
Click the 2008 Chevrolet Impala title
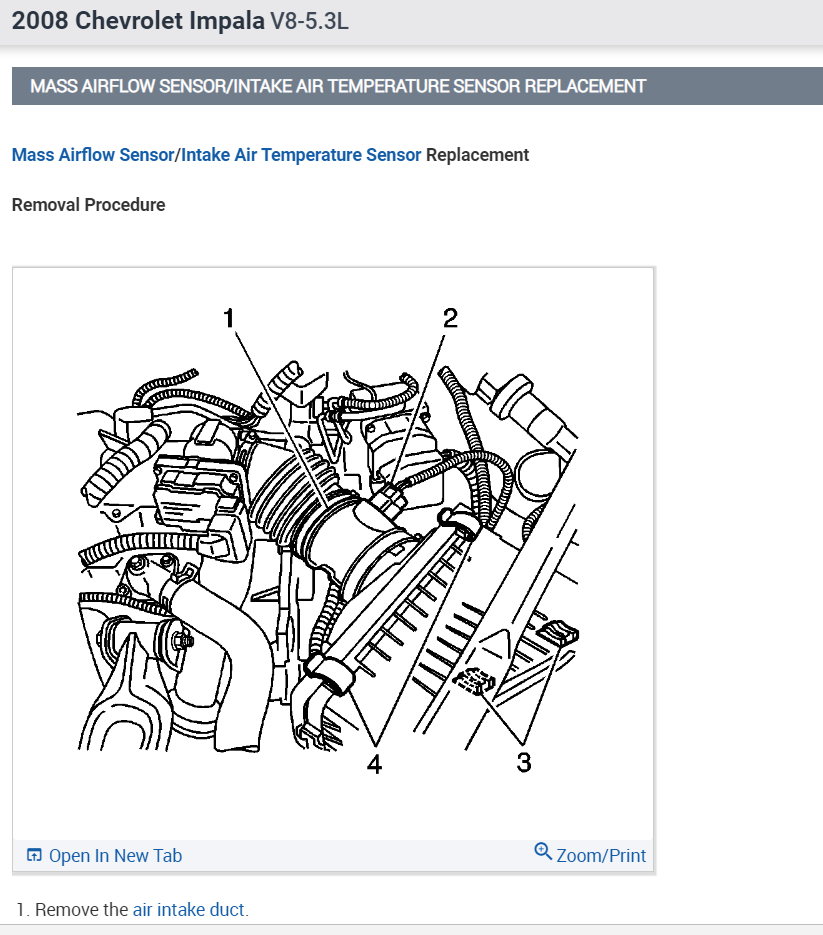click(x=138, y=21)
